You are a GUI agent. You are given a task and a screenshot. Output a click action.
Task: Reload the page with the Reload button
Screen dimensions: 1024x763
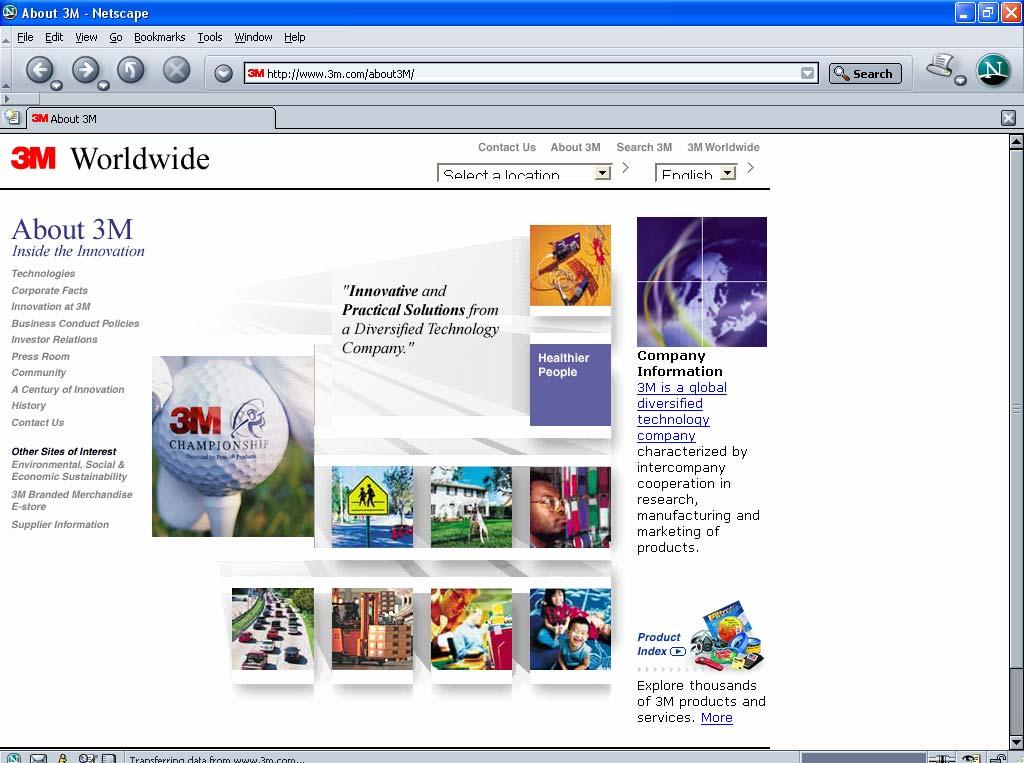click(x=131, y=69)
